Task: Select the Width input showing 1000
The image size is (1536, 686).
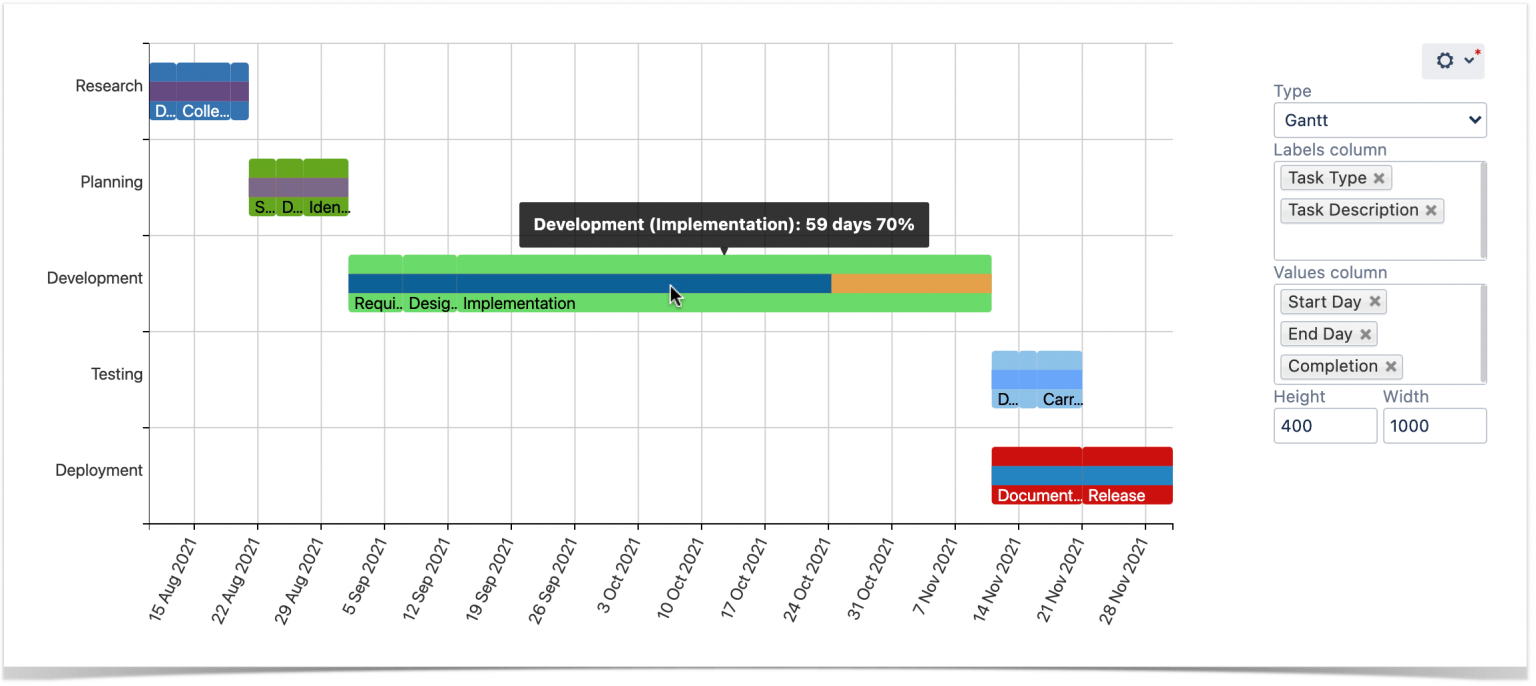Action: pos(1435,425)
